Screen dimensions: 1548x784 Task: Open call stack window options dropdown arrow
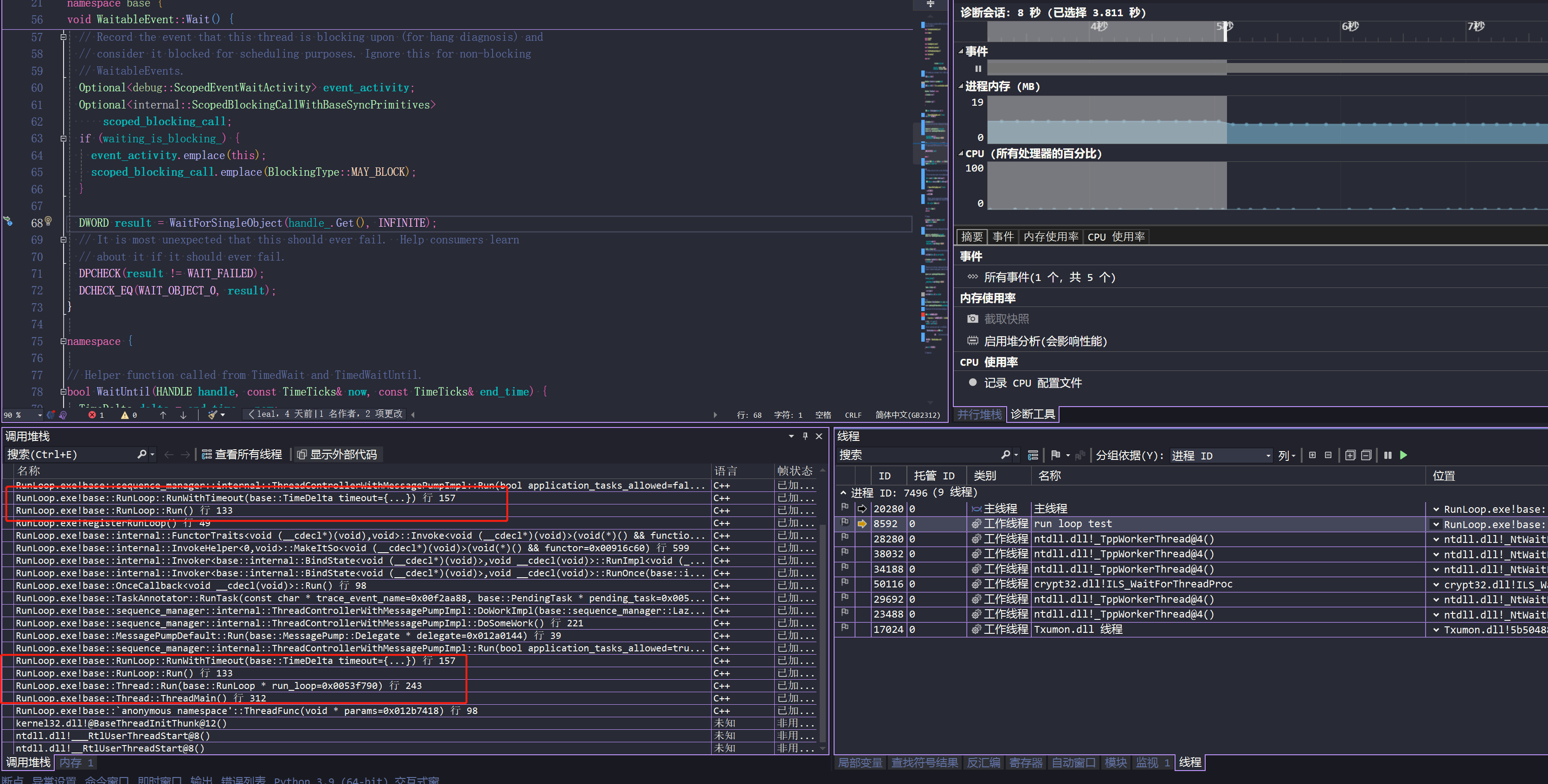[x=791, y=436]
